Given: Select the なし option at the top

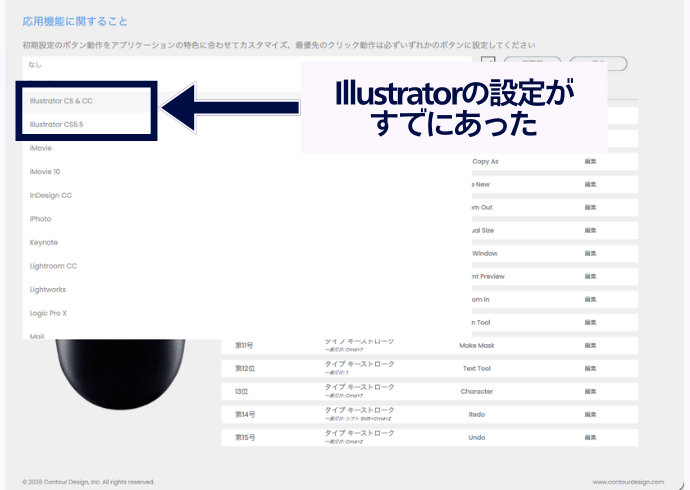Looking at the screenshot, I should 36,64.
